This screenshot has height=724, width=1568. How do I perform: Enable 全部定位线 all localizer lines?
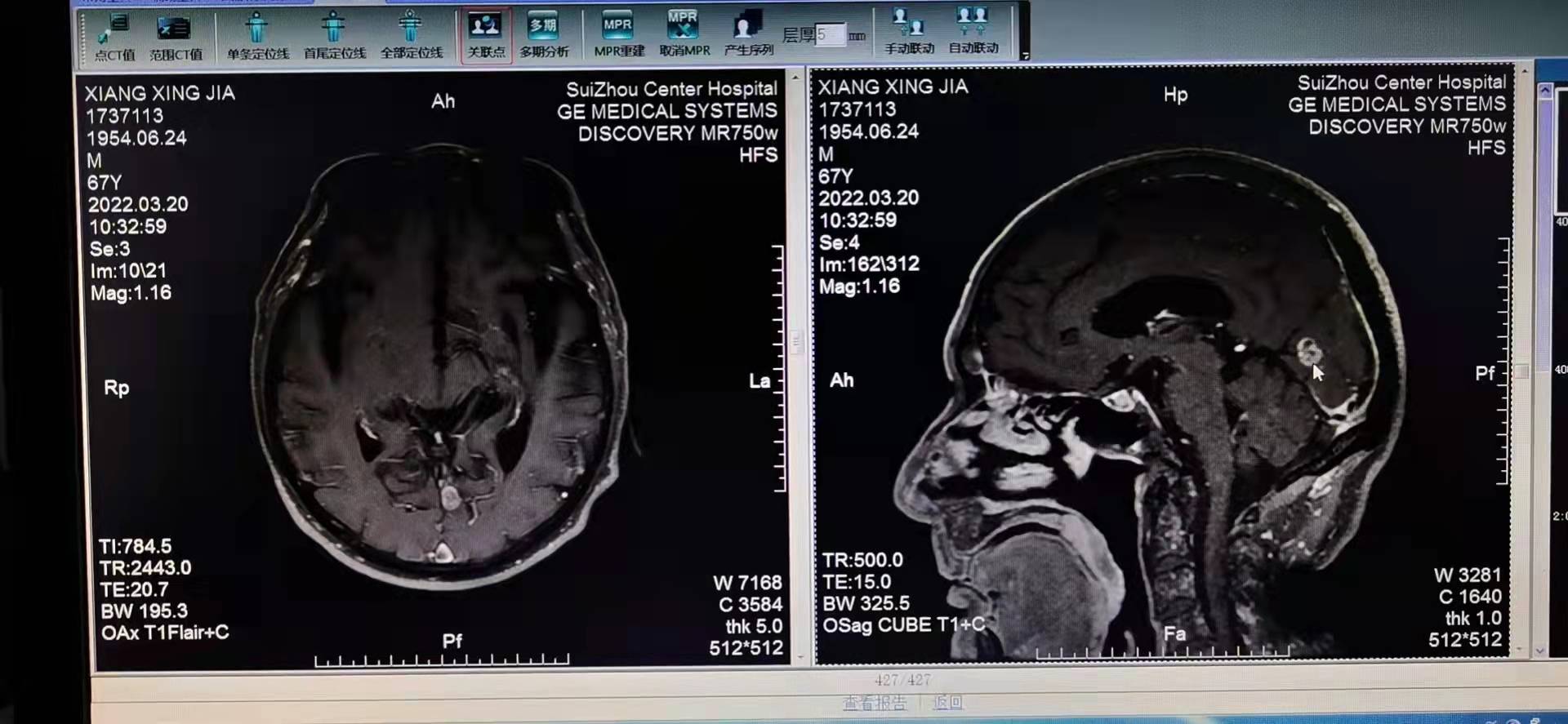411,37
